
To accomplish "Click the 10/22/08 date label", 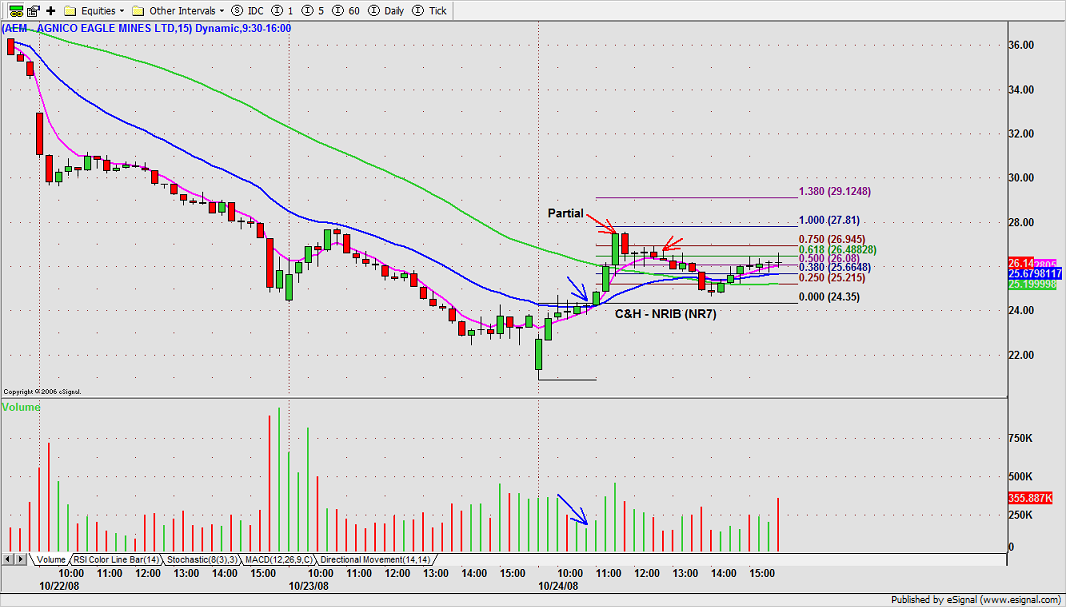I will tap(59, 585).
